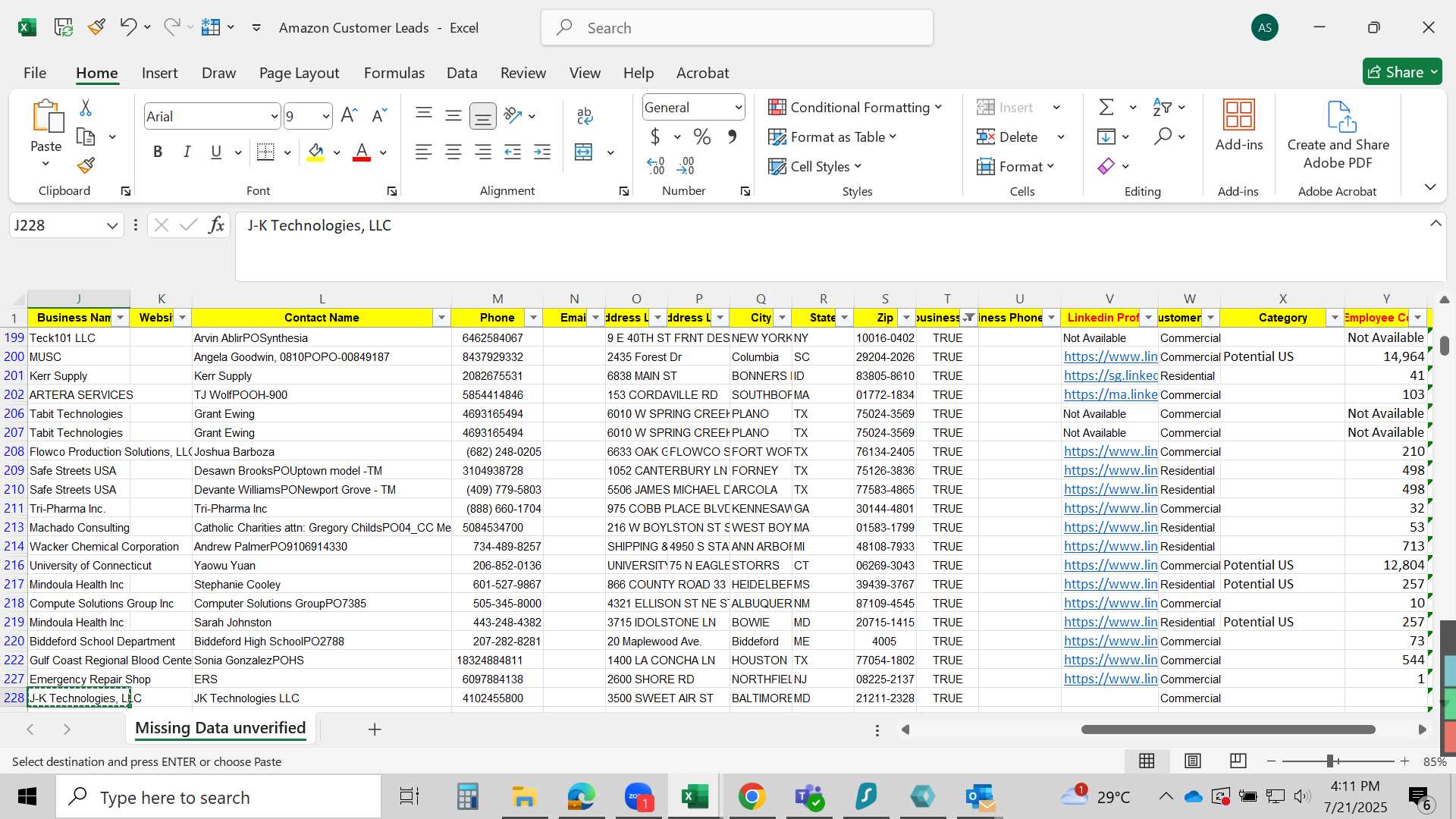Expand Conditional Formatting menu
The image size is (1456, 819).
(855, 107)
